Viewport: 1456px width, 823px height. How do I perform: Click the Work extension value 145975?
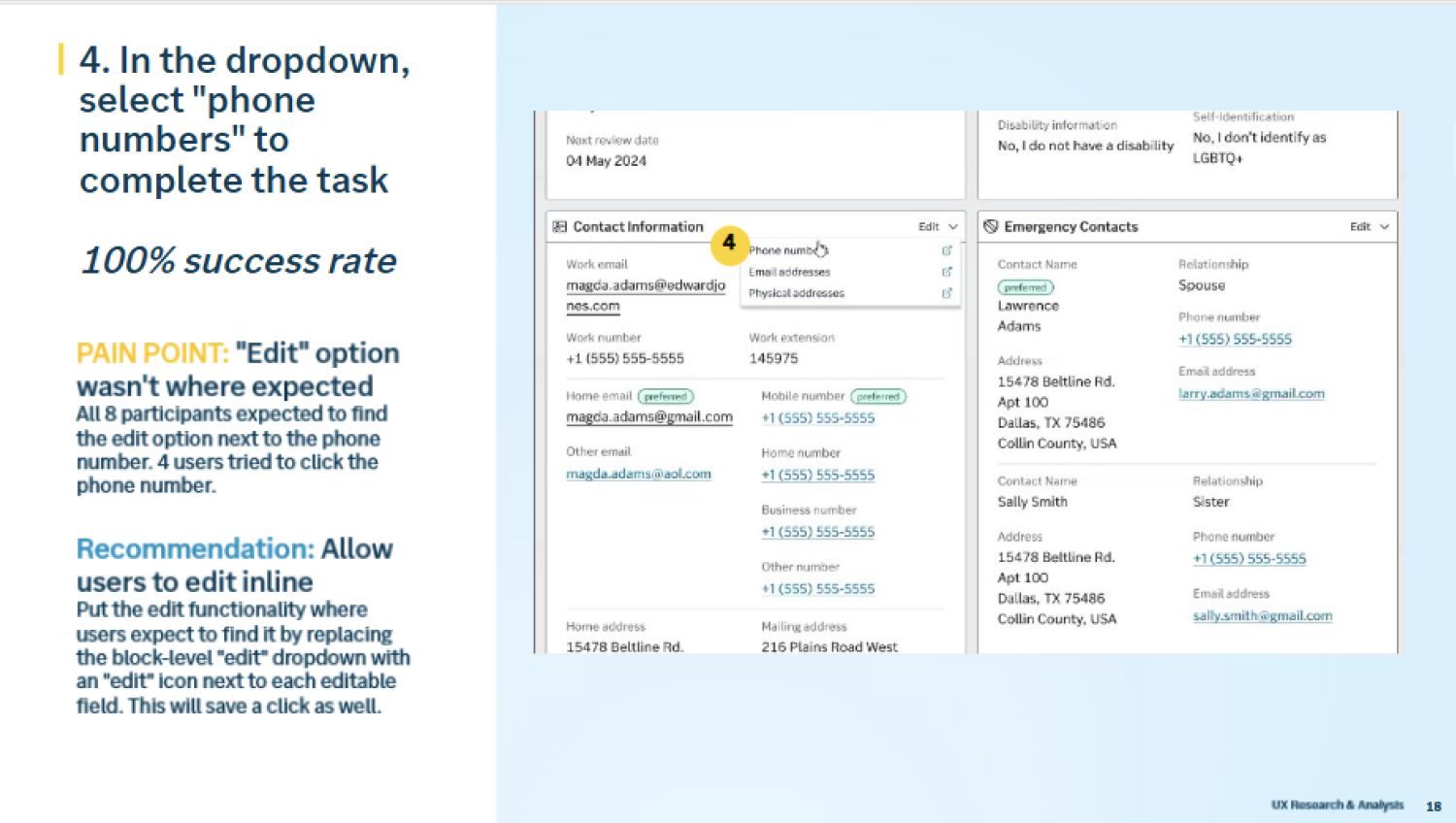[774, 359]
